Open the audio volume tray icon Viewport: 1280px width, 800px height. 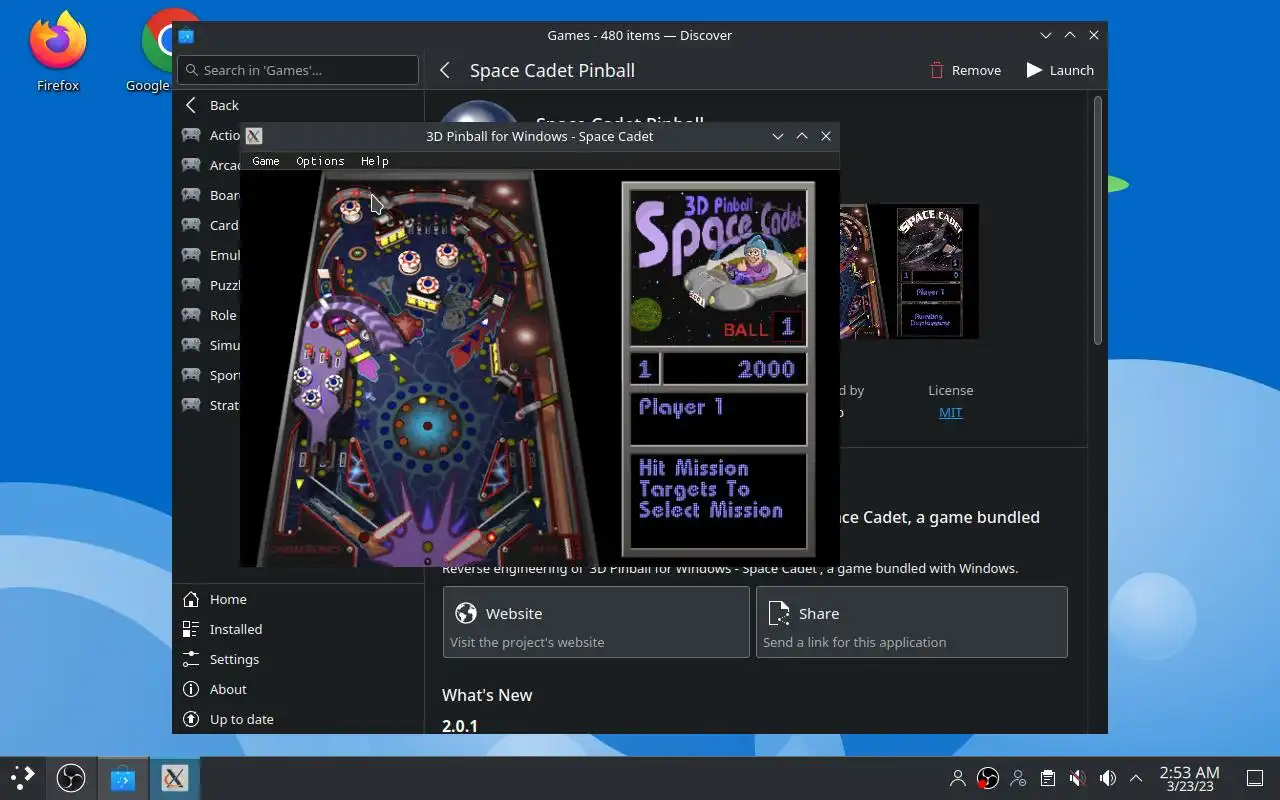point(1107,777)
